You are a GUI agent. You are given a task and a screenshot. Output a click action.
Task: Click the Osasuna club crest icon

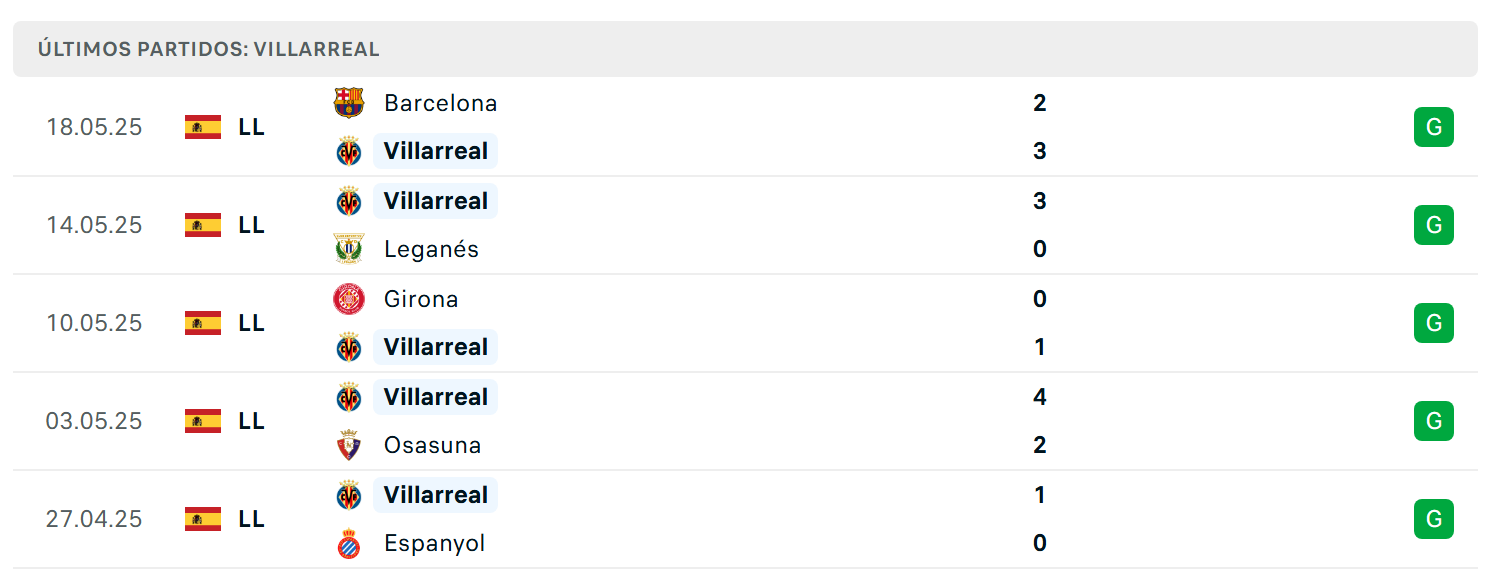coord(349,445)
